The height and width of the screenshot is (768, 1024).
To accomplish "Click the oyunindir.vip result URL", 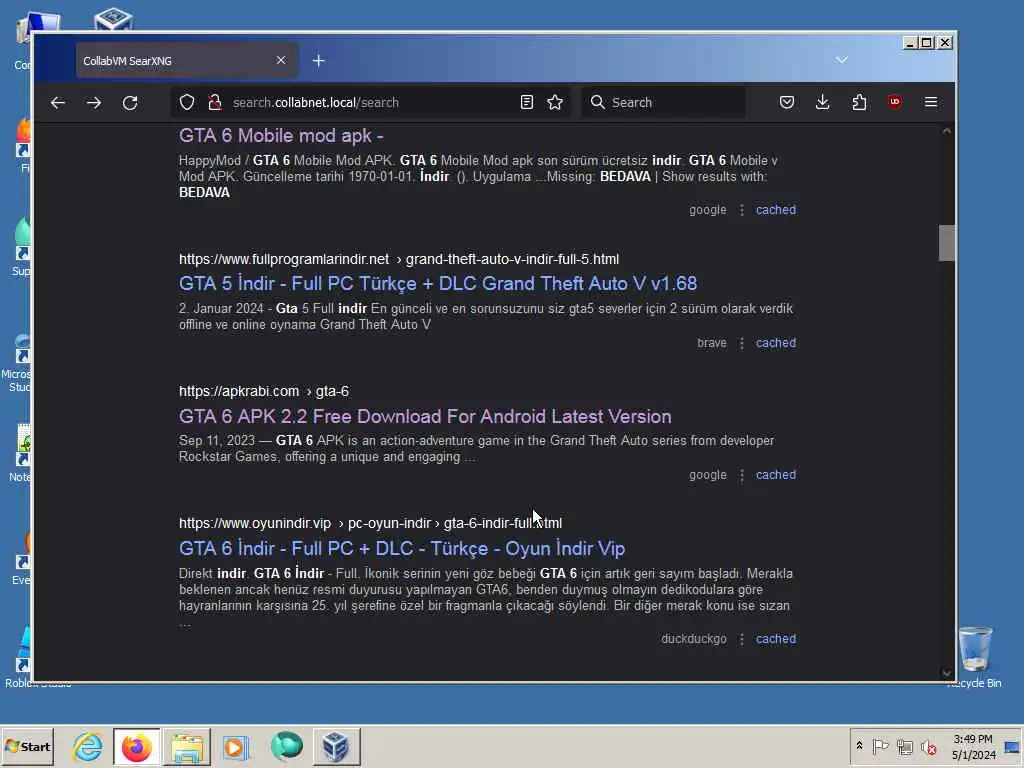I will [370, 523].
